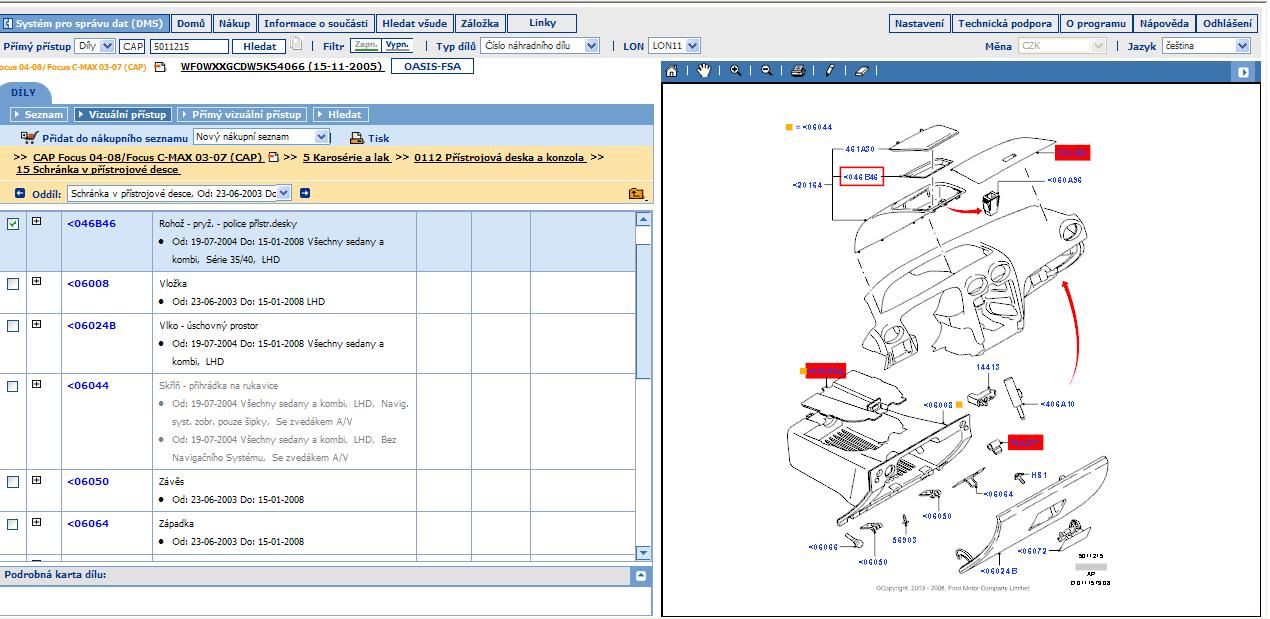Print the diagram with printer icon
Viewport: 1270px width, 619px height.
[798, 71]
